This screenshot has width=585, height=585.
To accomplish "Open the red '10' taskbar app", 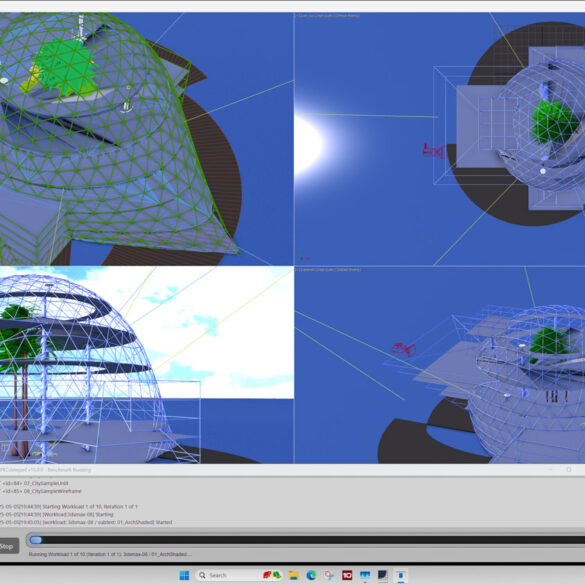I will 347,575.
